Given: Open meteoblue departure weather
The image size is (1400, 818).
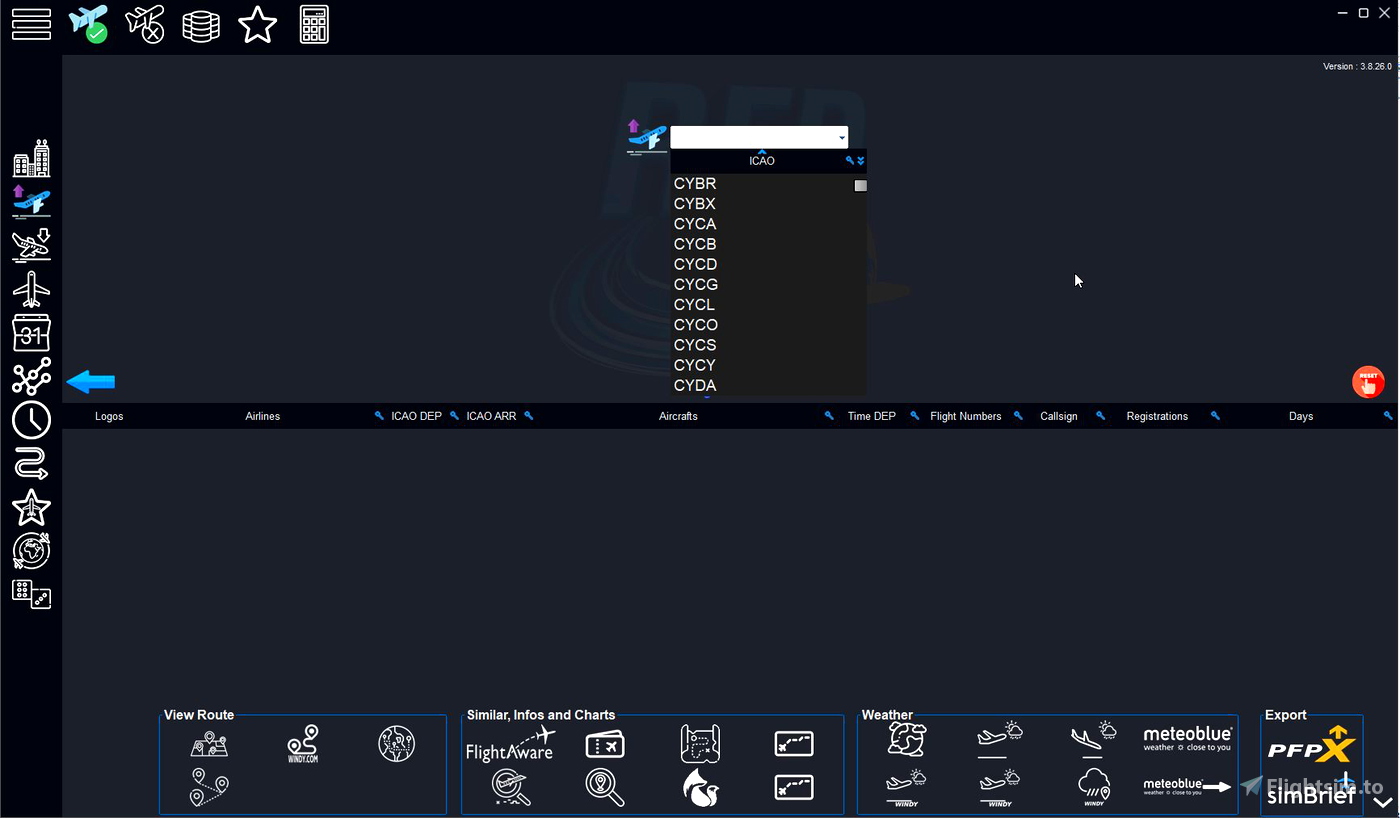Looking at the screenshot, I should [x=1188, y=738].
